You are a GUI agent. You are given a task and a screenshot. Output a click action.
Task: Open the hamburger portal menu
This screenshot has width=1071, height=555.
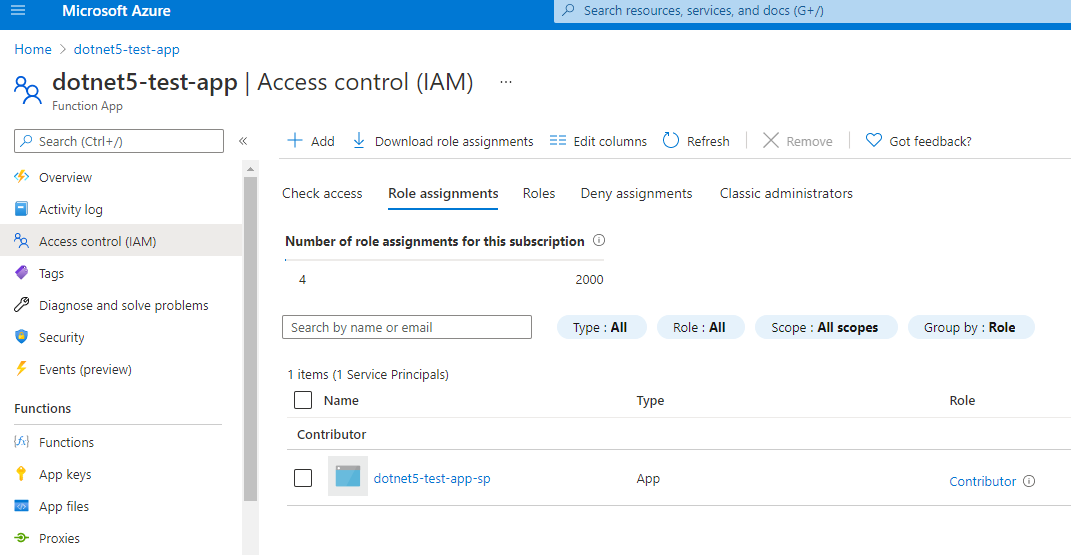click(18, 10)
